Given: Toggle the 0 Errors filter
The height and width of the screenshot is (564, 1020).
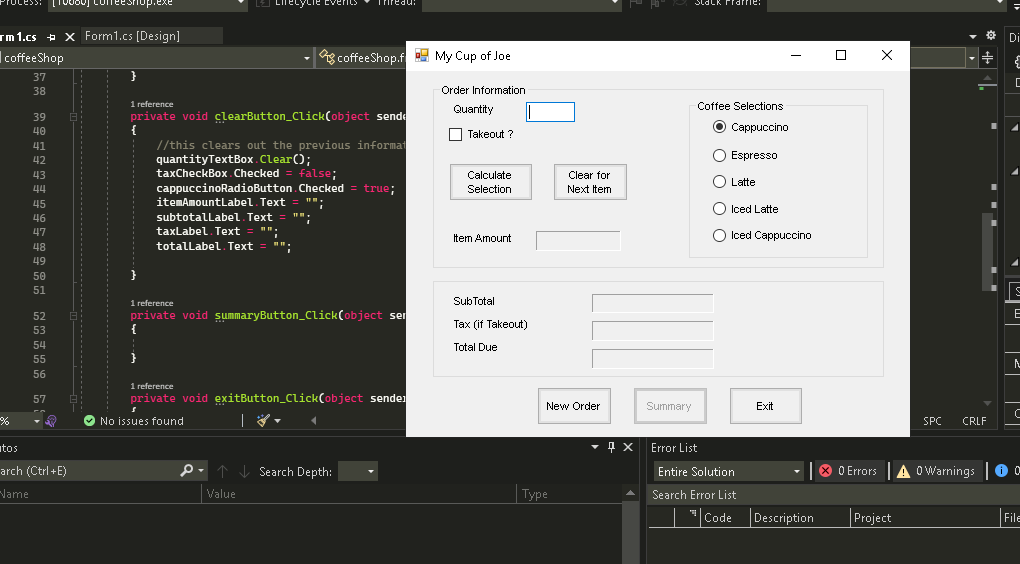Looking at the screenshot, I should coord(848,471).
